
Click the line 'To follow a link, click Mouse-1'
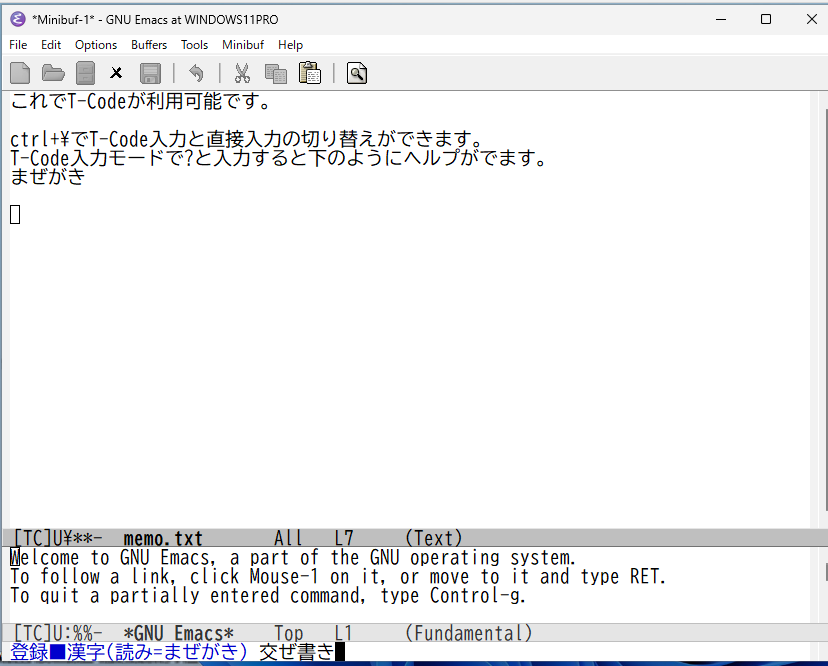coord(338,576)
